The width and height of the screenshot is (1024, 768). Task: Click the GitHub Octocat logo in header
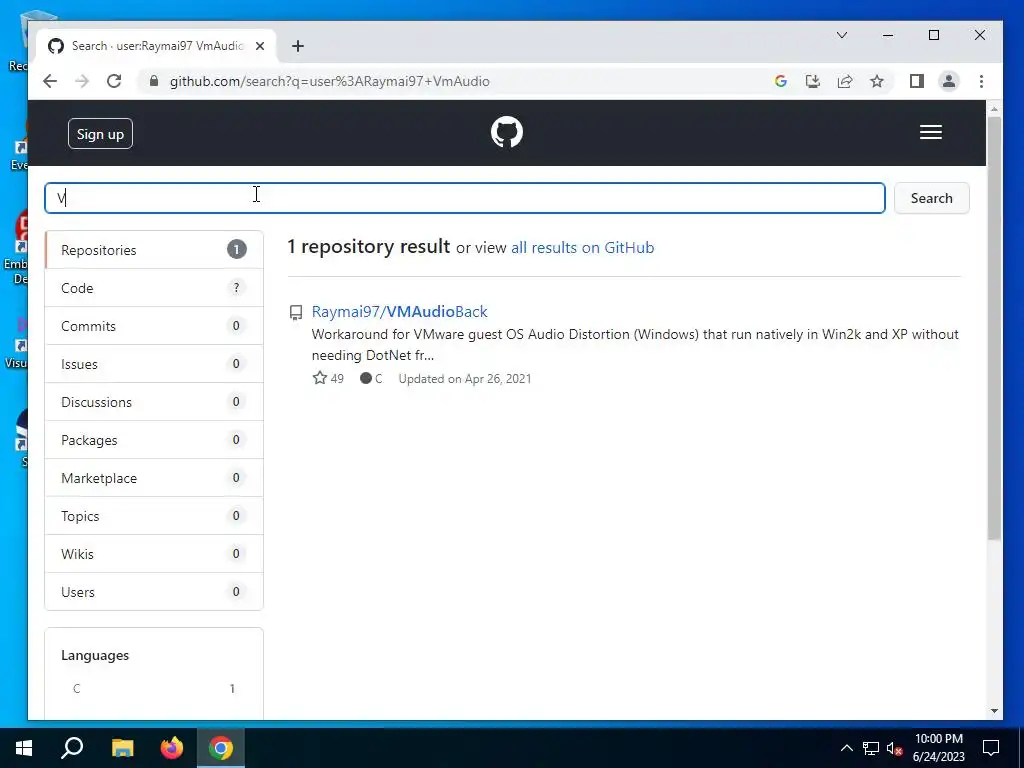[507, 133]
